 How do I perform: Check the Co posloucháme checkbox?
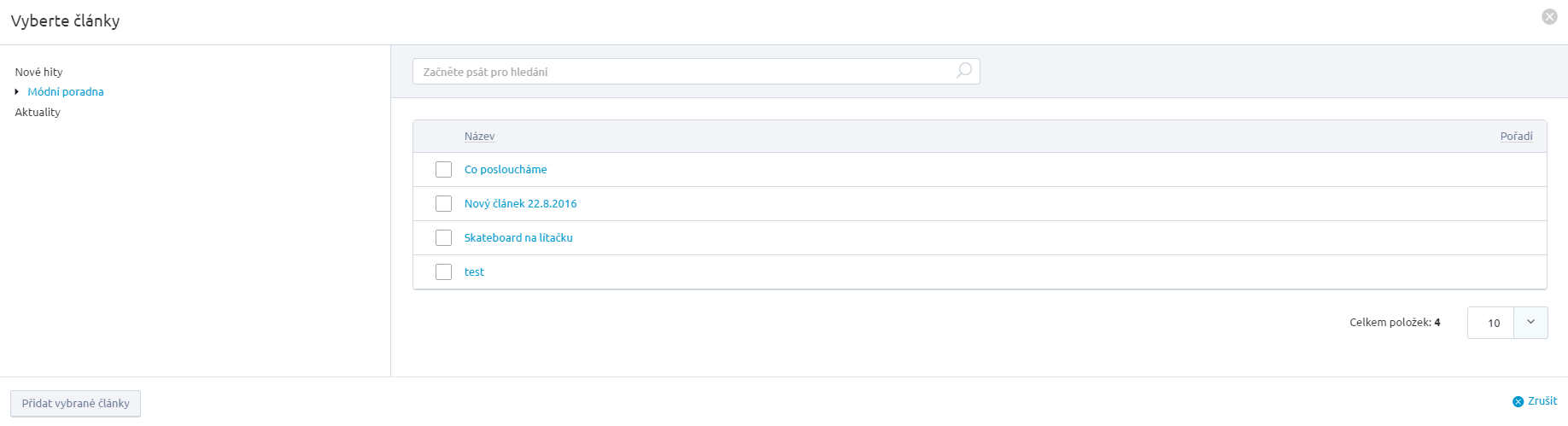tap(443, 170)
